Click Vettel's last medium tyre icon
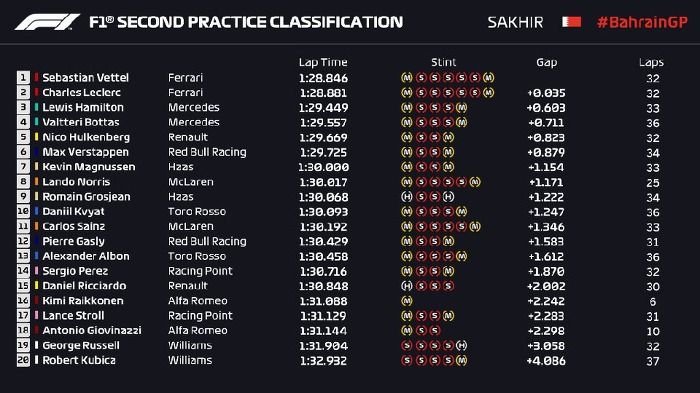Screen dimensions: 700x393 (x=489, y=78)
